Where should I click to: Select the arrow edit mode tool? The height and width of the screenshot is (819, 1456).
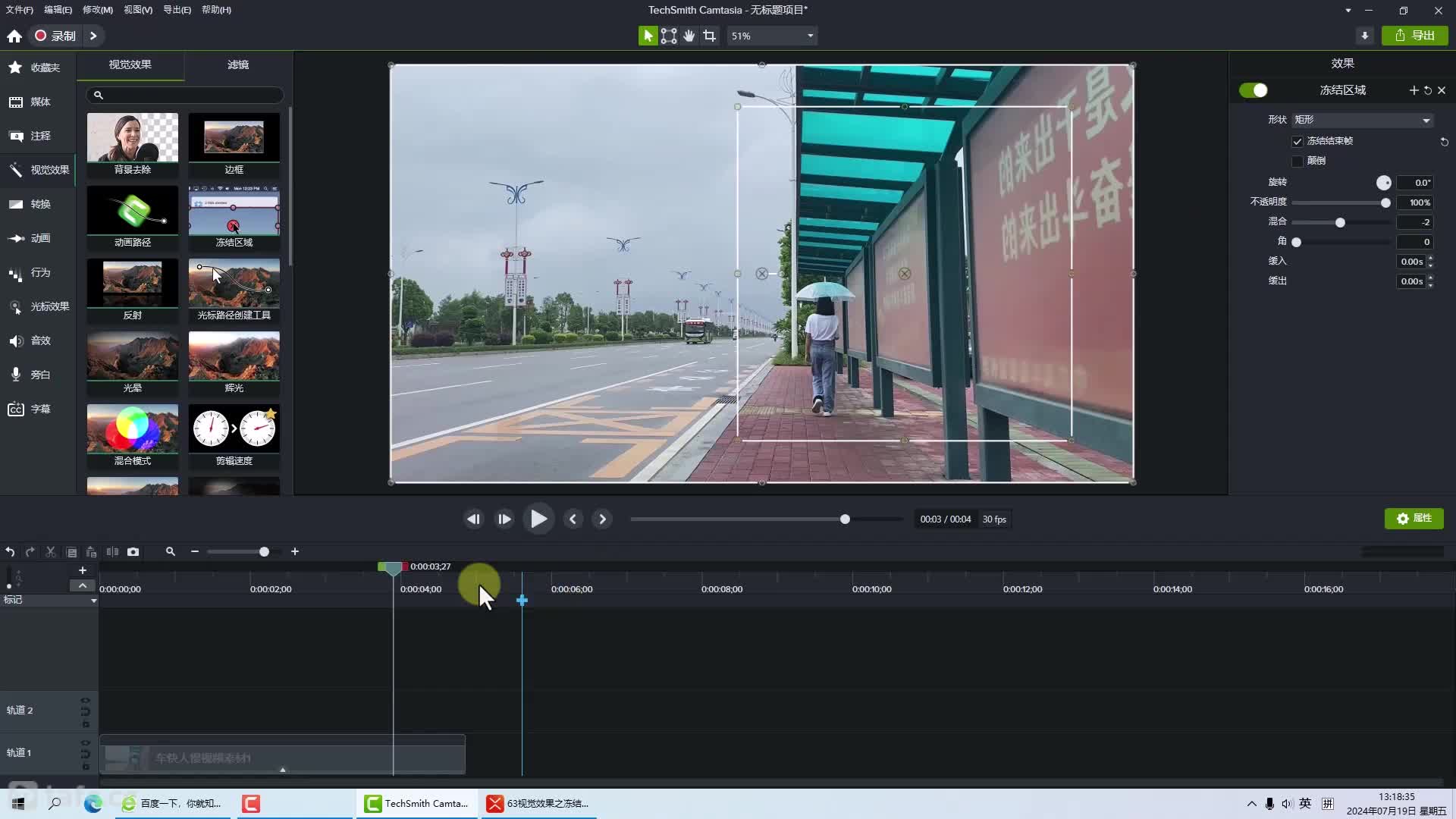648,36
